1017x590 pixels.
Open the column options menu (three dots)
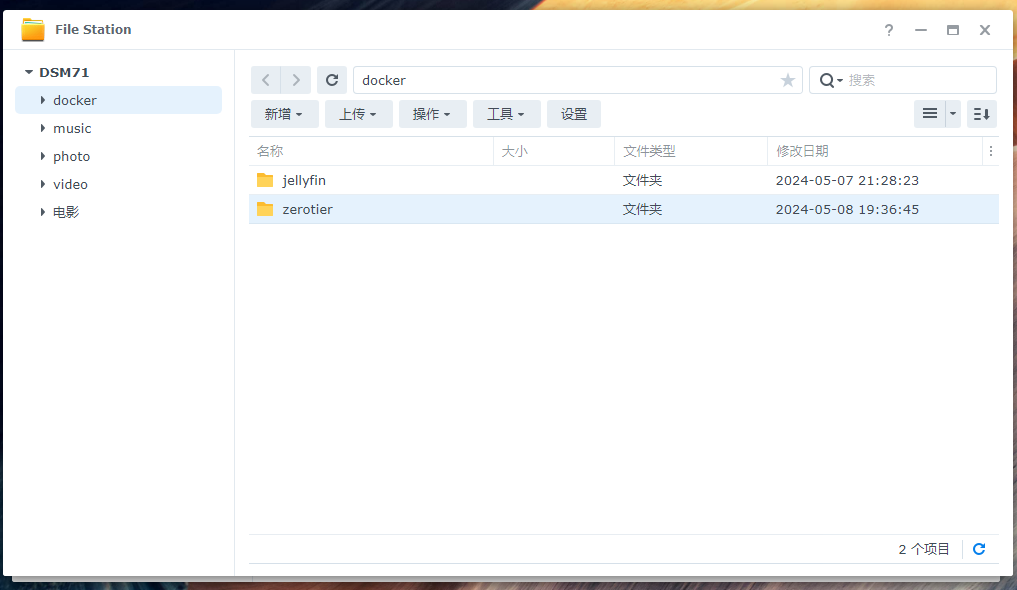991,151
